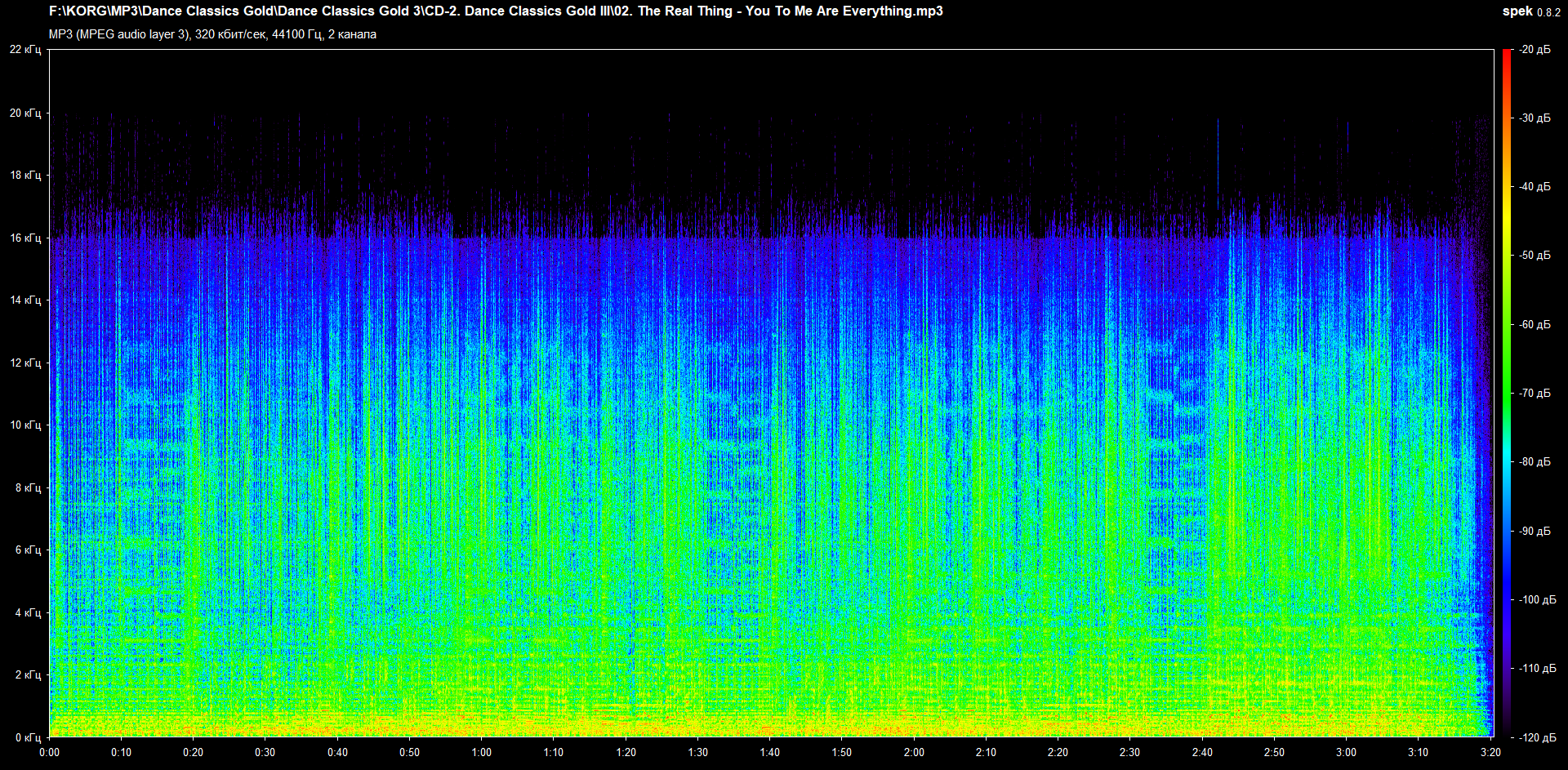Click the 2:20 time axis label
Viewport: 1568px width, 770px height.
[x=1058, y=752]
